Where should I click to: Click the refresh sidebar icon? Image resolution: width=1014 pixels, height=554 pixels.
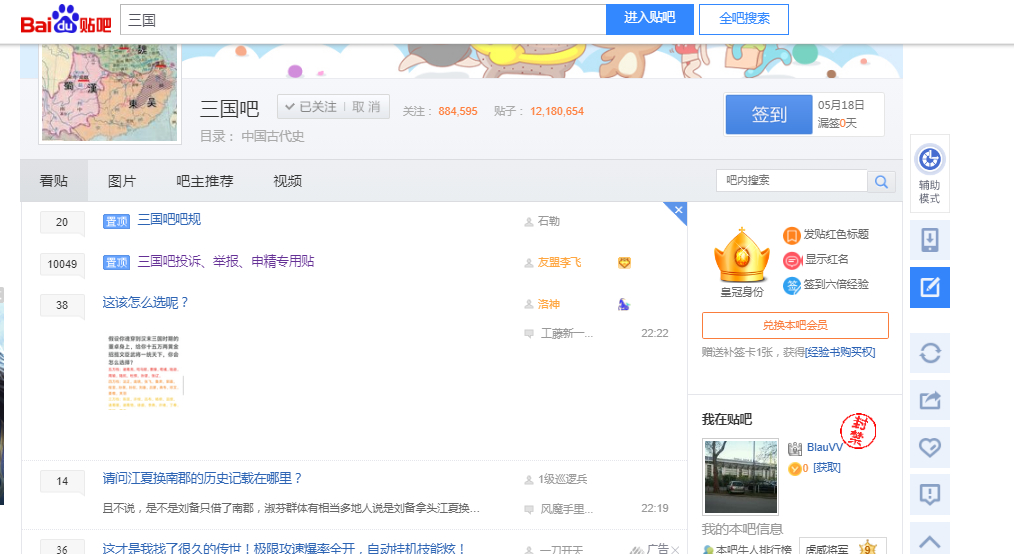point(929,352)
